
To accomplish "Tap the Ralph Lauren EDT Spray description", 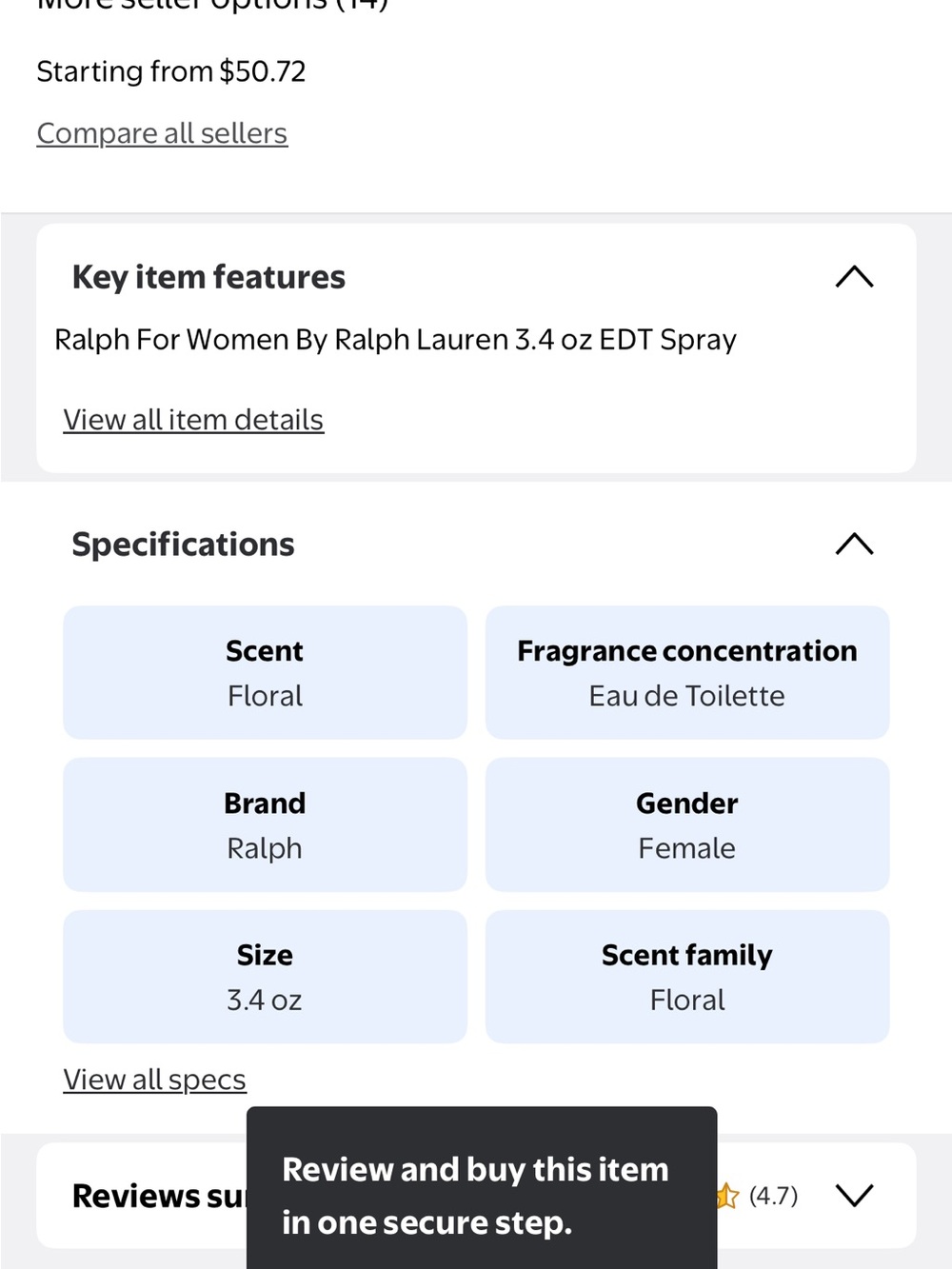I will click(395, 340).
